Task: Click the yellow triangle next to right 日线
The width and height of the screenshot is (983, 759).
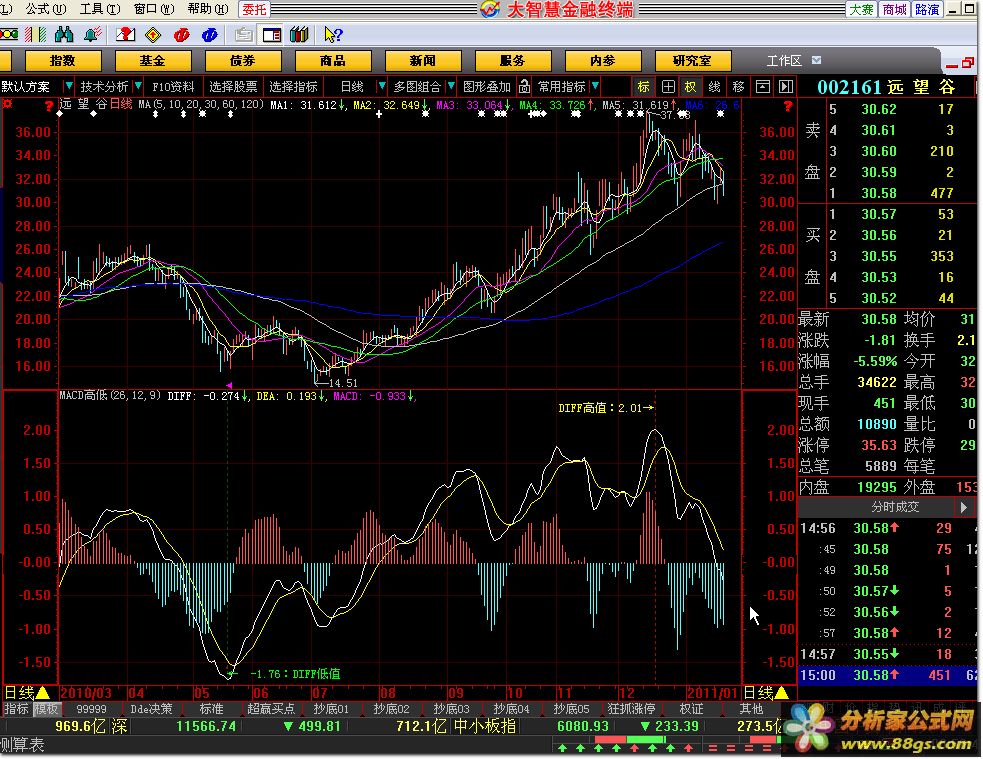Action: tap(782, 693)
